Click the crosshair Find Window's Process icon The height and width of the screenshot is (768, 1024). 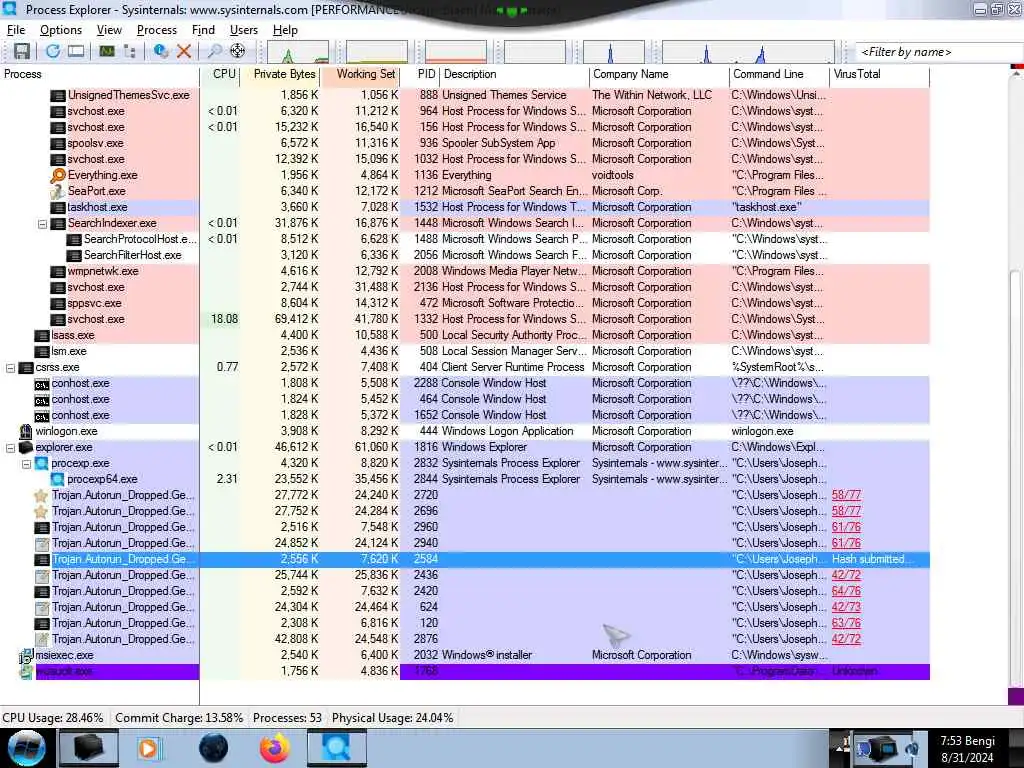click(x=238, y=51)
